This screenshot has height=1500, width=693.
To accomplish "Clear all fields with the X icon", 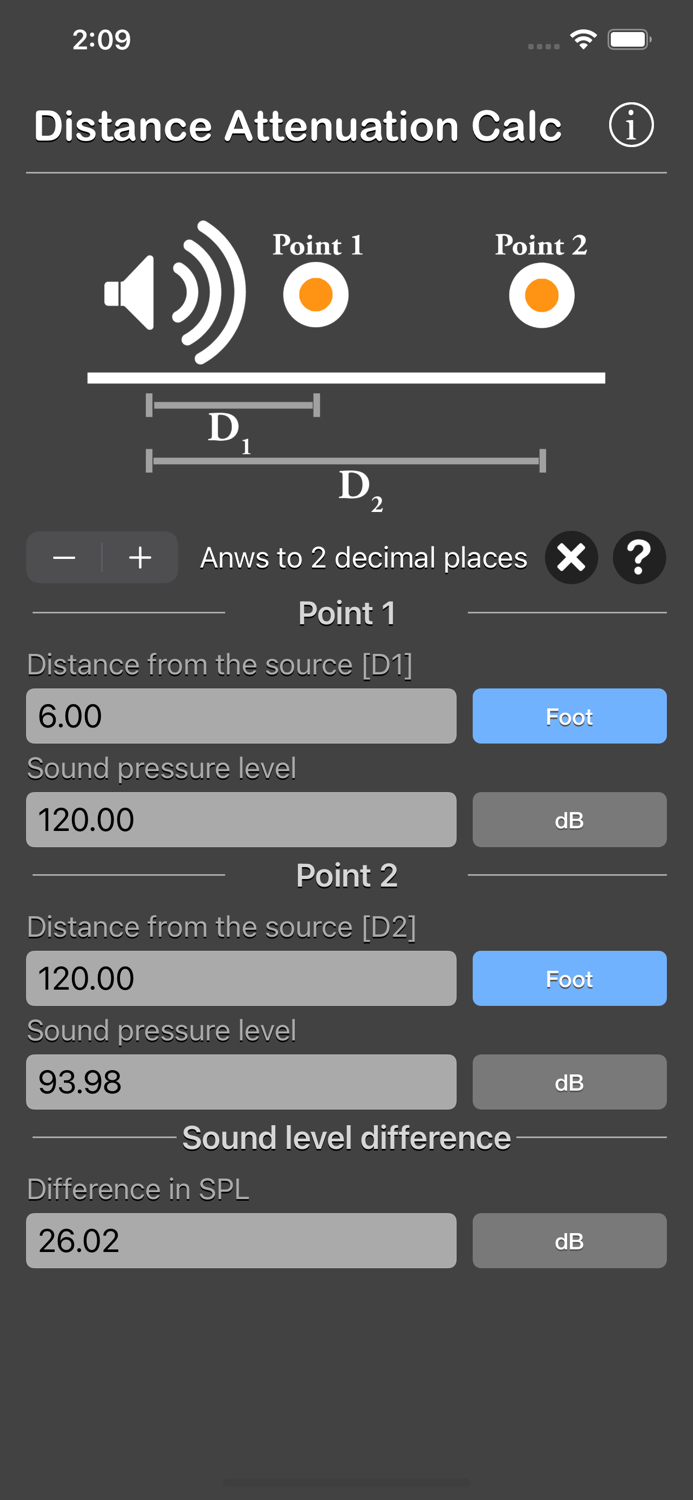I will (x=571, y=558).
